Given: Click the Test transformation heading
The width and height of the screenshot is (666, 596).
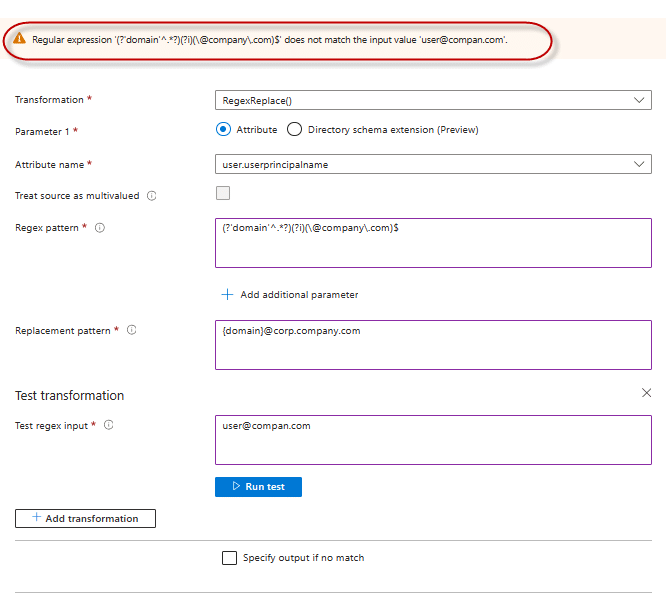Looking at the screenshot, I should pos(70,395).
